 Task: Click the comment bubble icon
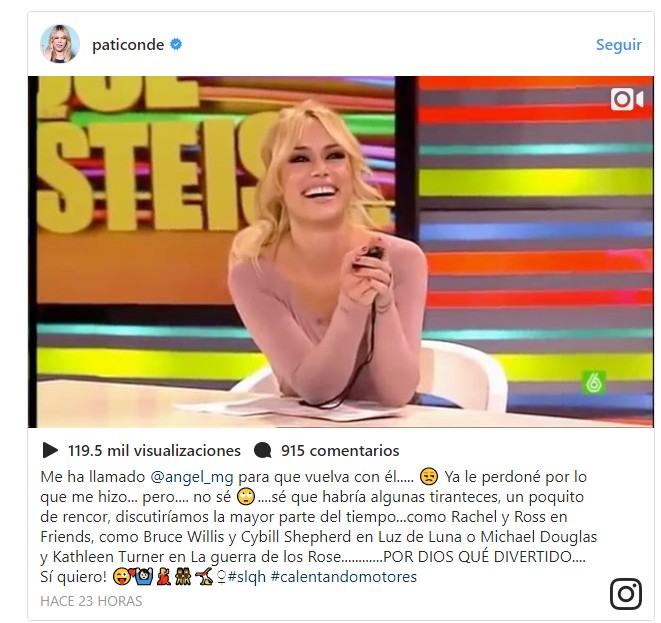(263, 451)
